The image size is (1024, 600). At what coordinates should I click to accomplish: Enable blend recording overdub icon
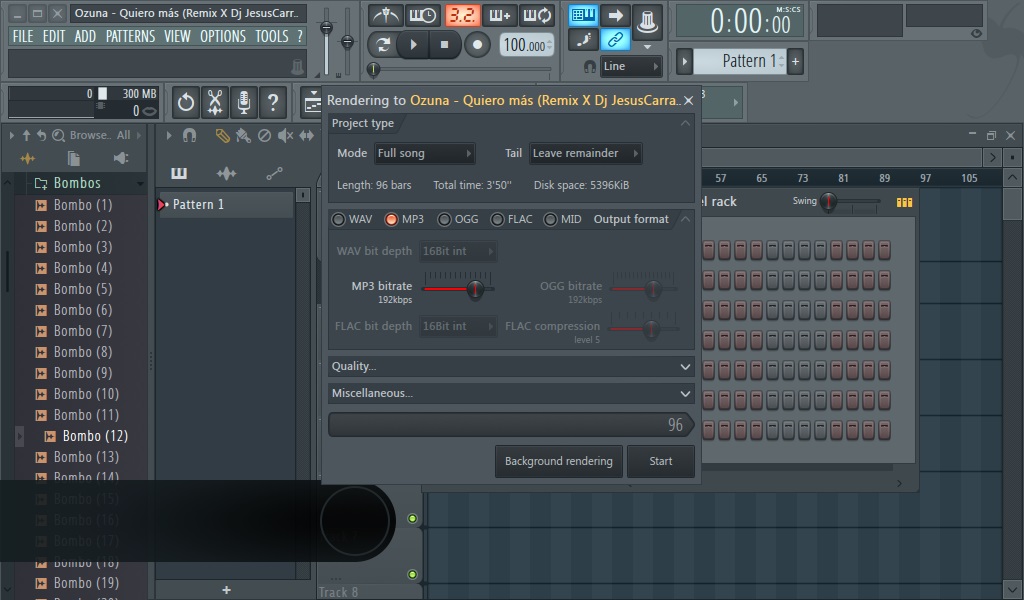[500, 15]
